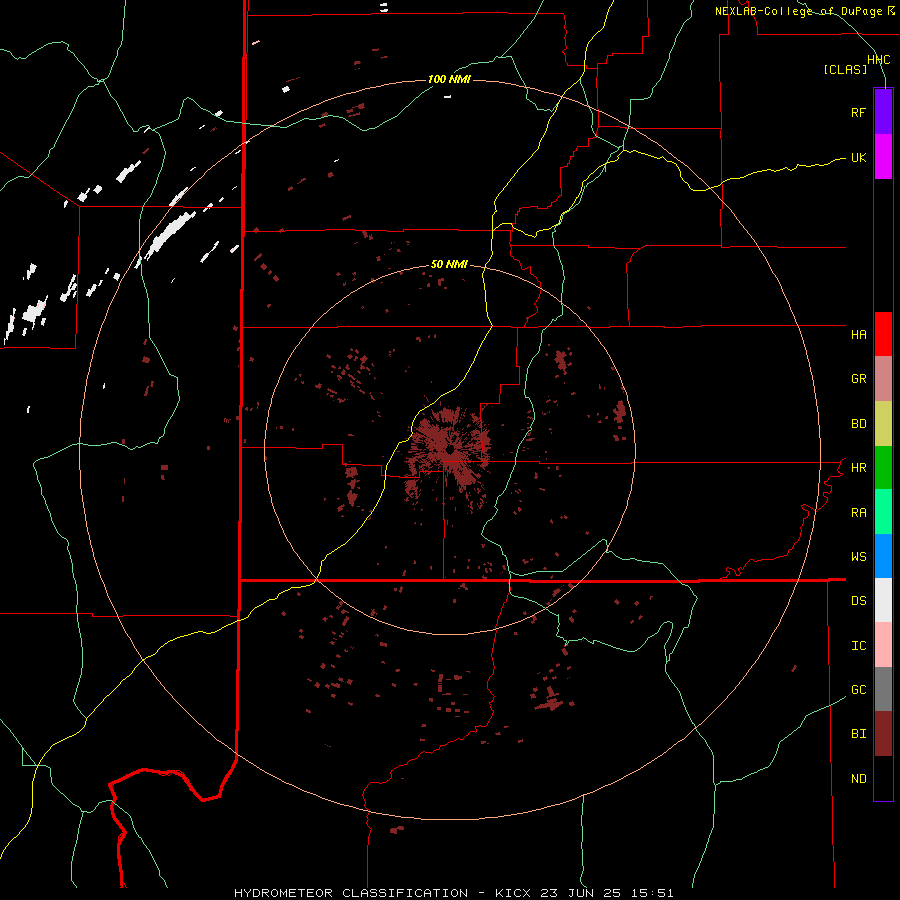Click the [CLAS] units label

(x=845, y=69)
